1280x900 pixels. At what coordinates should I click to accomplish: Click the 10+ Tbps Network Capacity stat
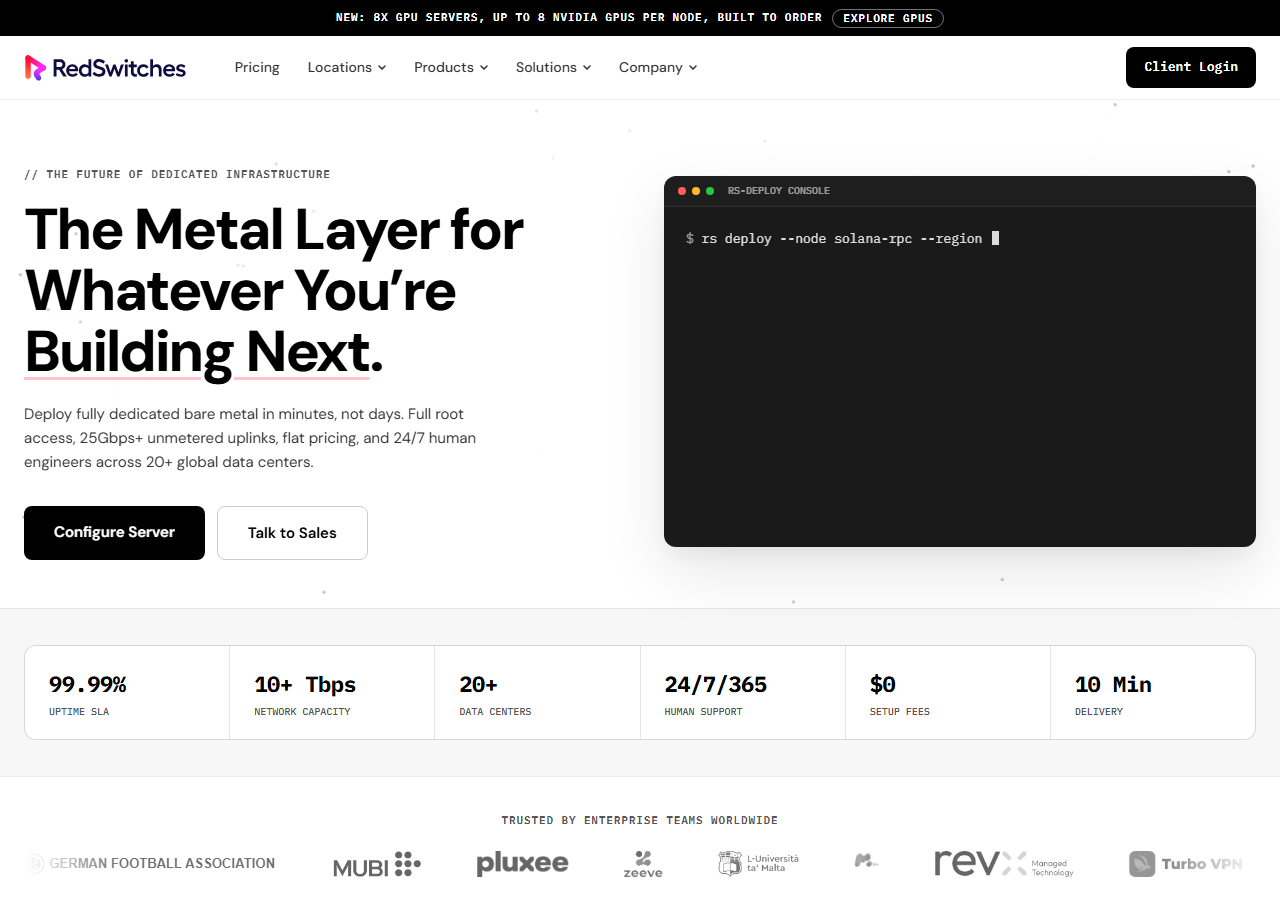click(332, 693)
